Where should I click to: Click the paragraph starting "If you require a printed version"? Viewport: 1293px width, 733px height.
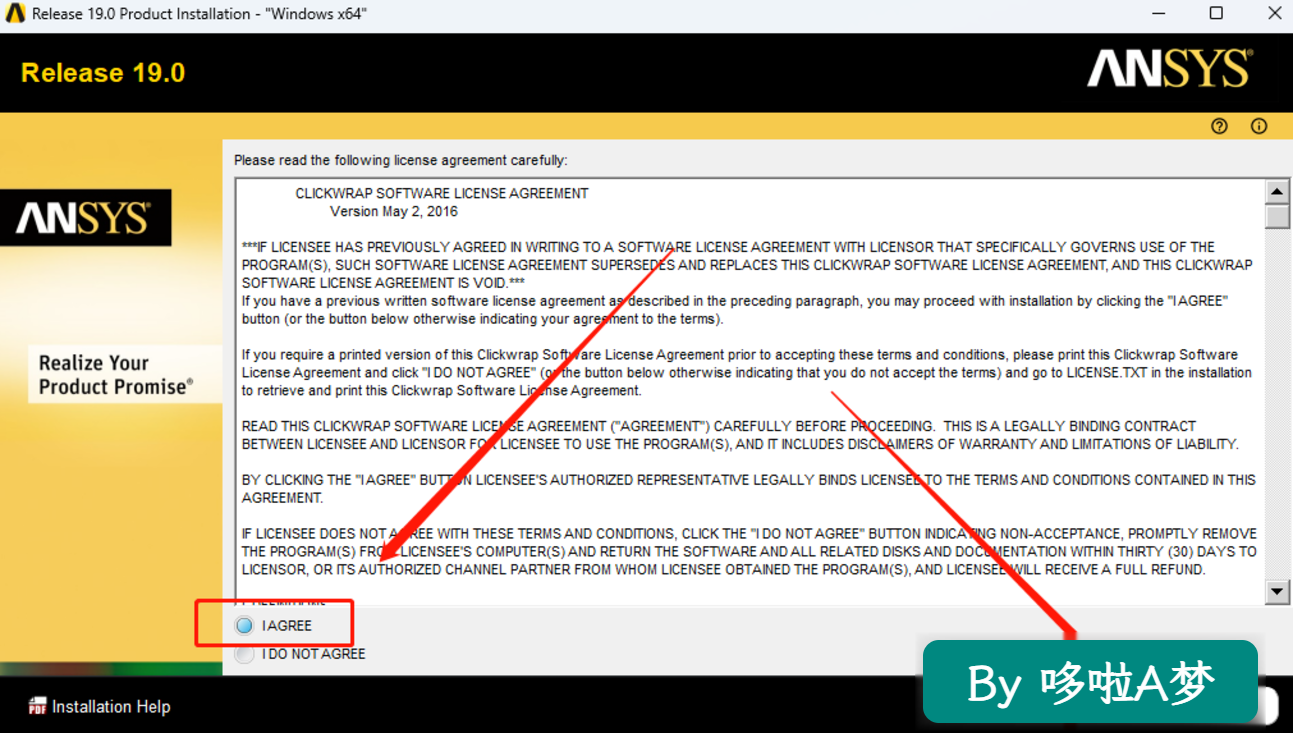(x=747, y=372)
